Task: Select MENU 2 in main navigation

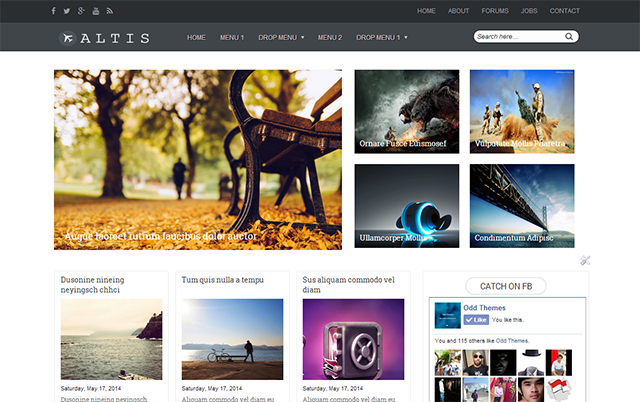Action: pos(330,38)
